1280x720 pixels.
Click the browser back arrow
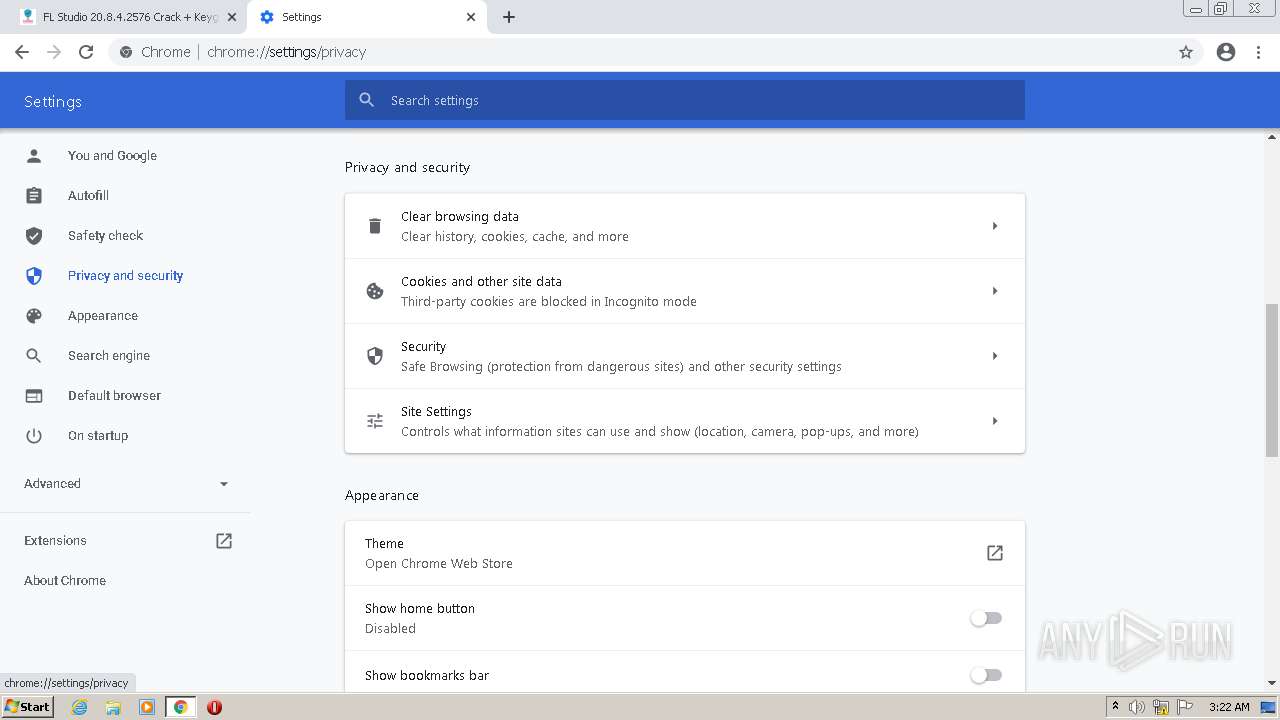(x=22, y=52)
